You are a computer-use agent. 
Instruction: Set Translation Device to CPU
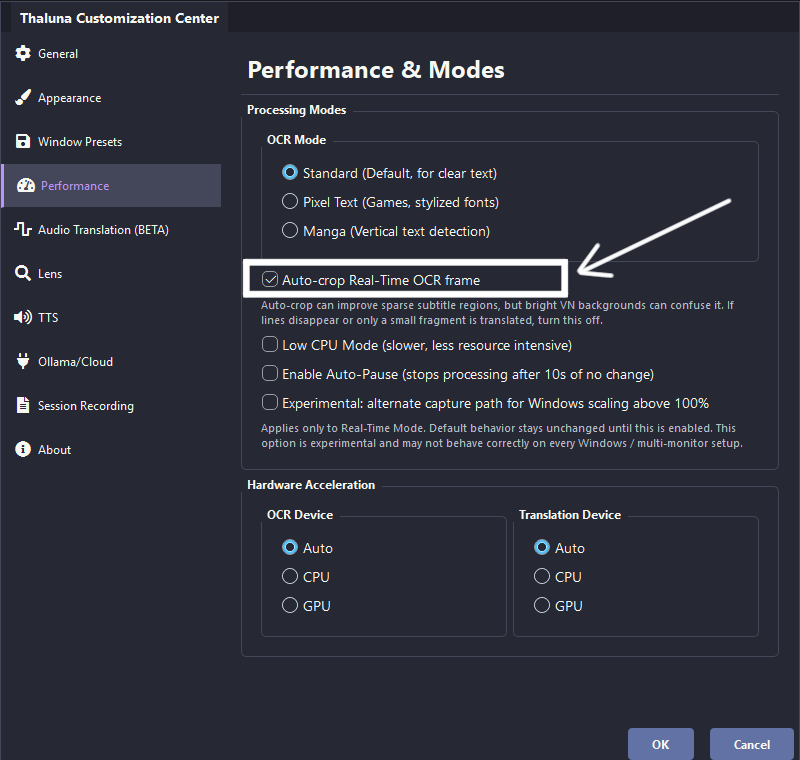click(542, 576)
